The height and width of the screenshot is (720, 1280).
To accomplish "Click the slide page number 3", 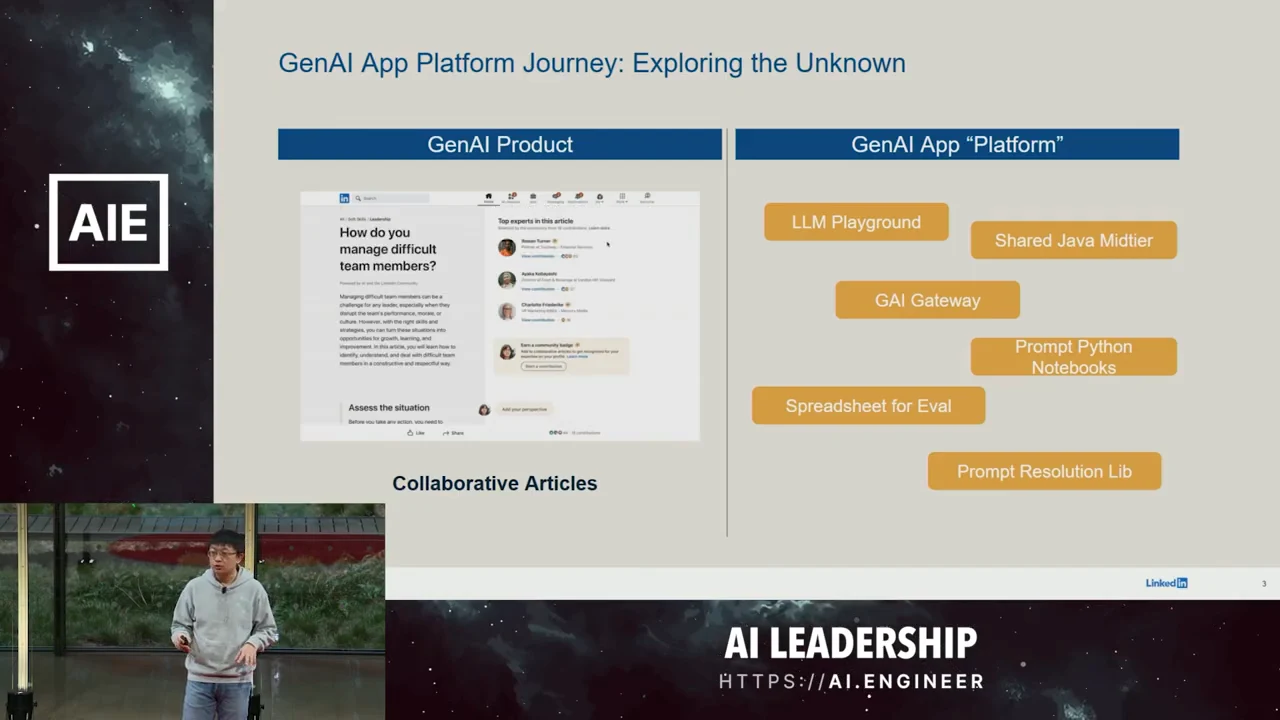I will [x=1264, y=584].
